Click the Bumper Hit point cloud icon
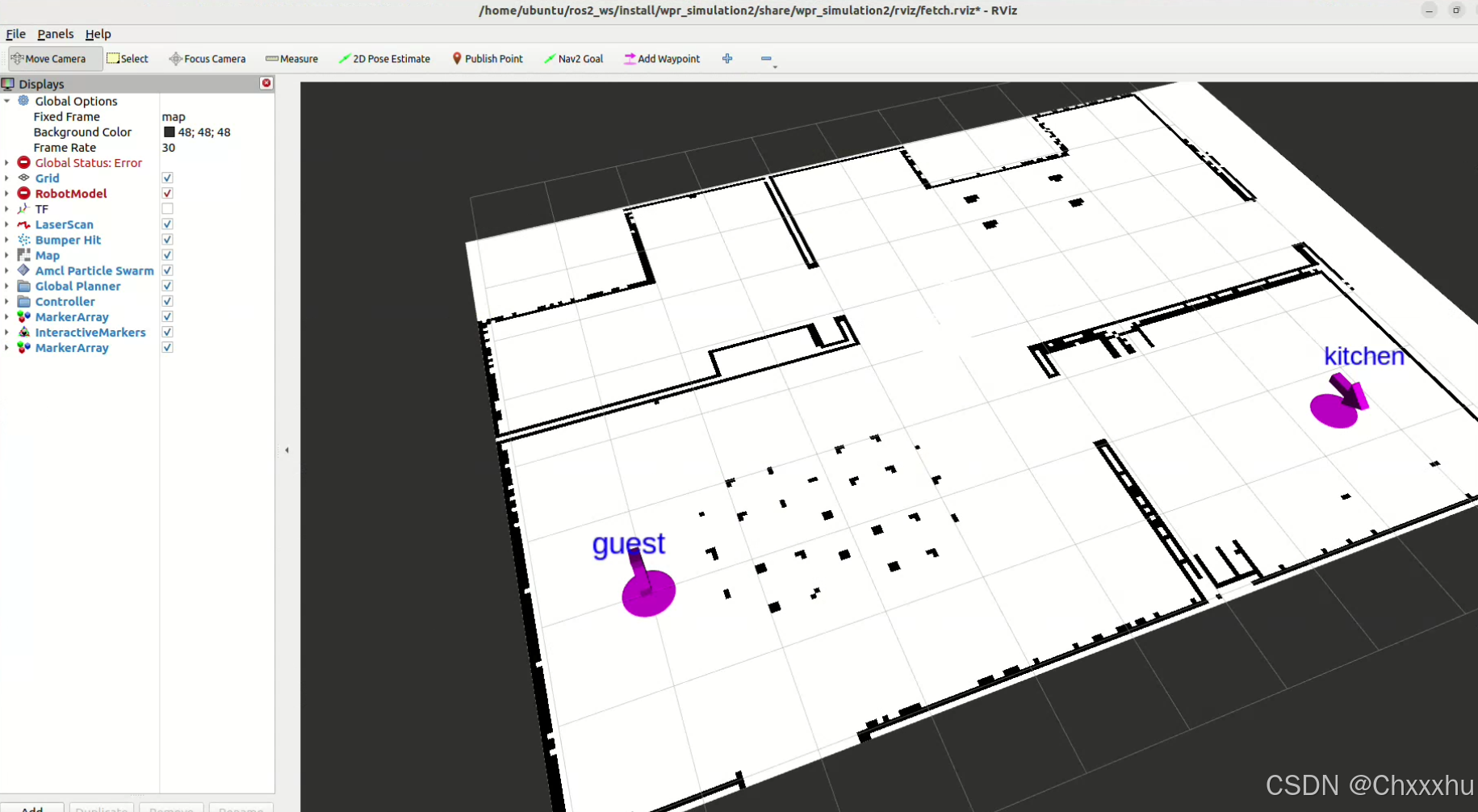The image size is (1478, 812). point(23,240)
